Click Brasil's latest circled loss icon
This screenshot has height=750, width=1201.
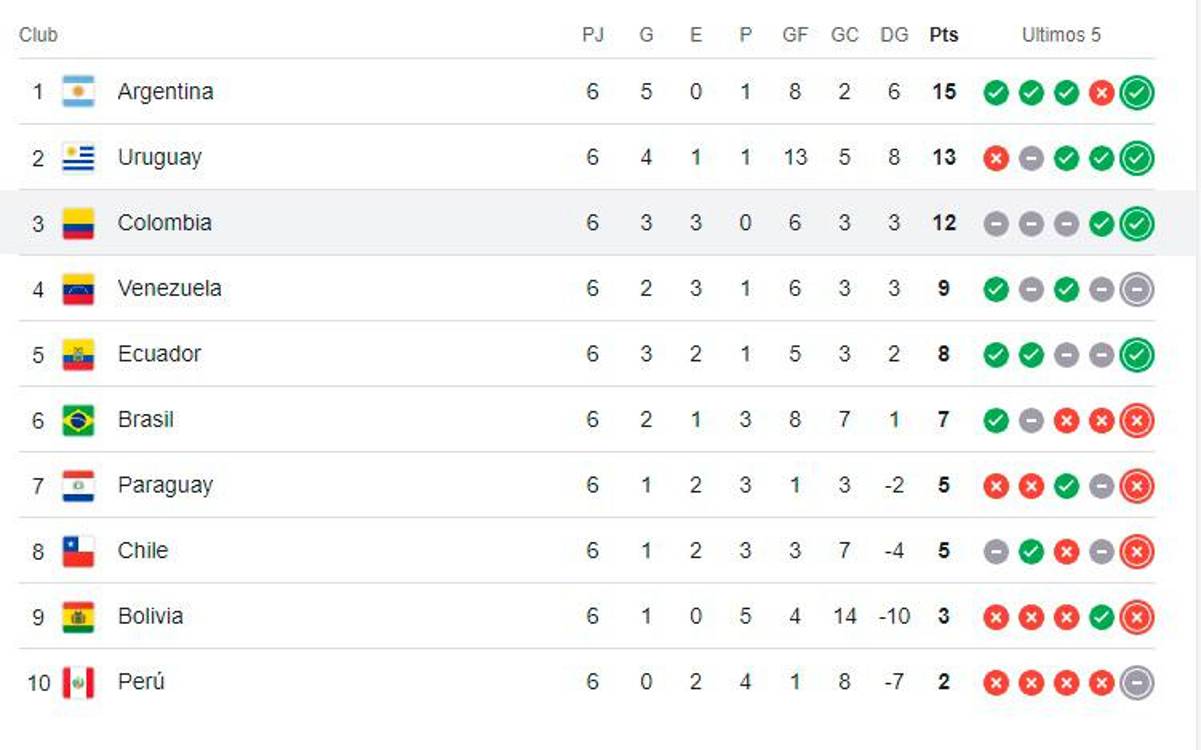click(1137, 420)
